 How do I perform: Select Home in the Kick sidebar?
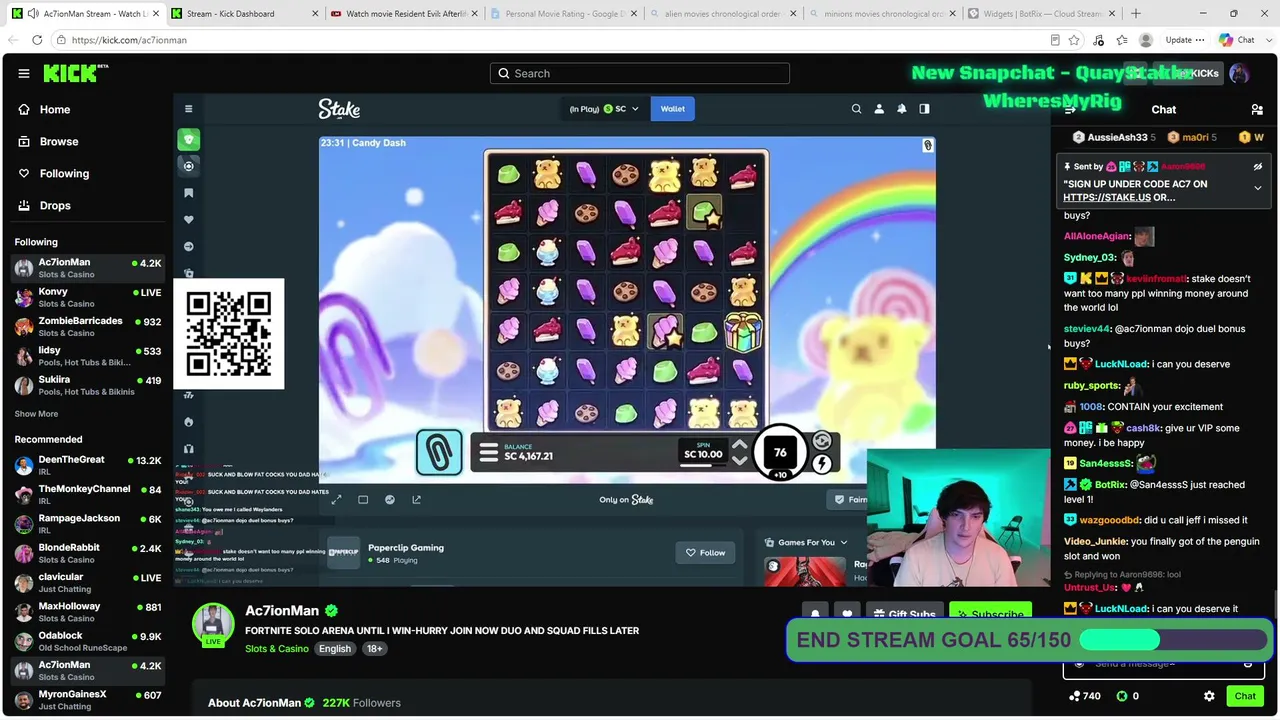[x=55, y=109]
